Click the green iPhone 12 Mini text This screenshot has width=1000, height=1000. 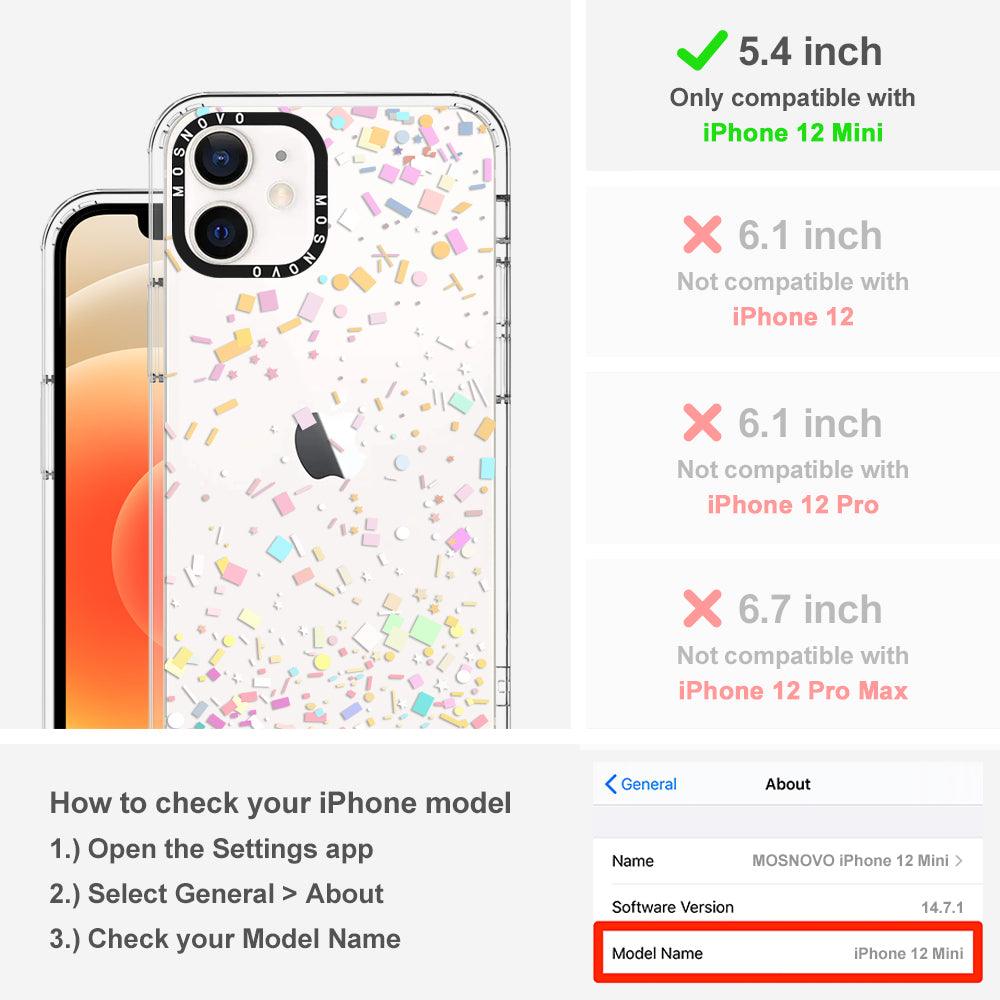(x=793, y=133)
